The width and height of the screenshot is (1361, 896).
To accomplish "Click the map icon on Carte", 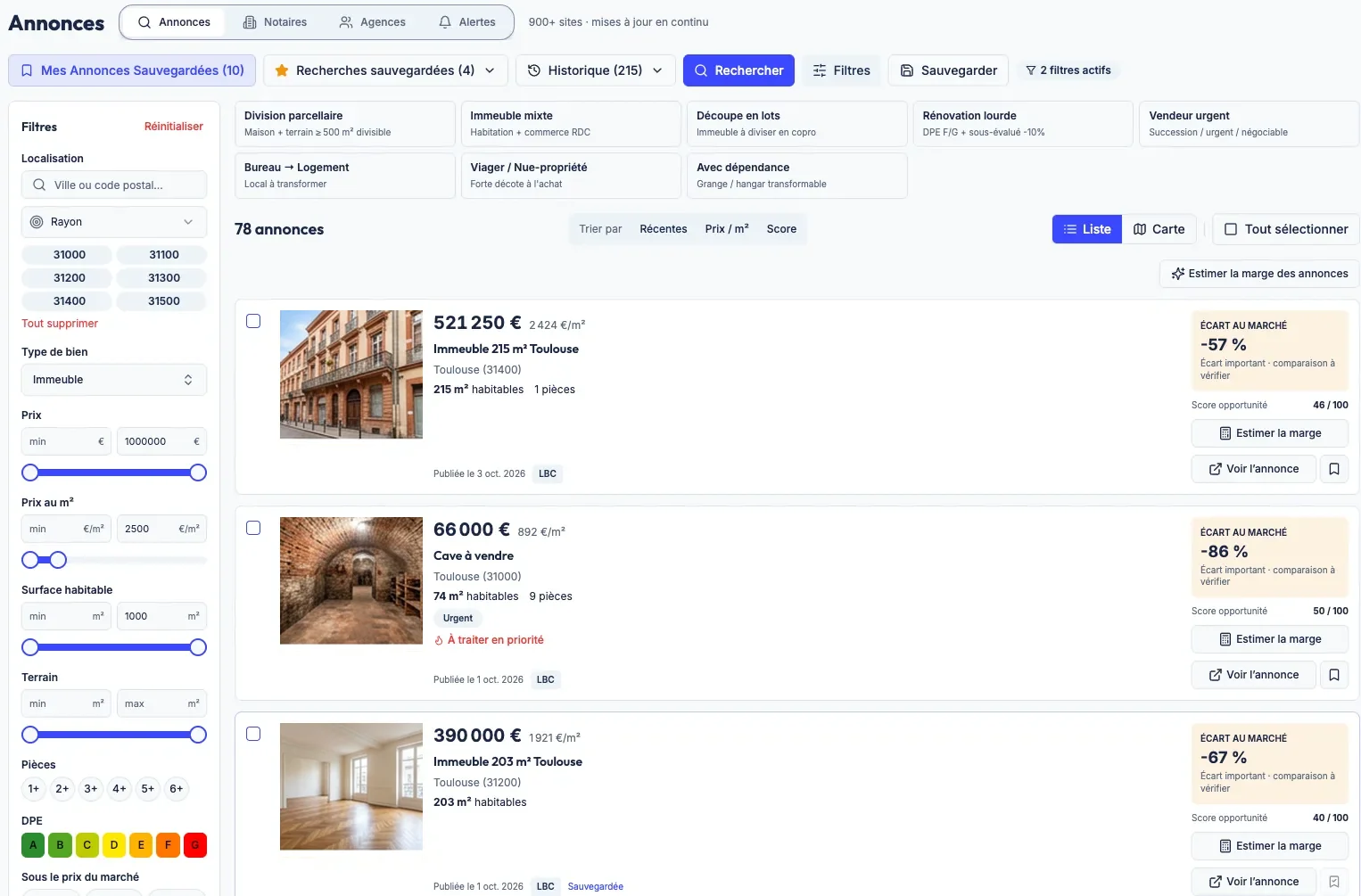I will [1140, 229].
